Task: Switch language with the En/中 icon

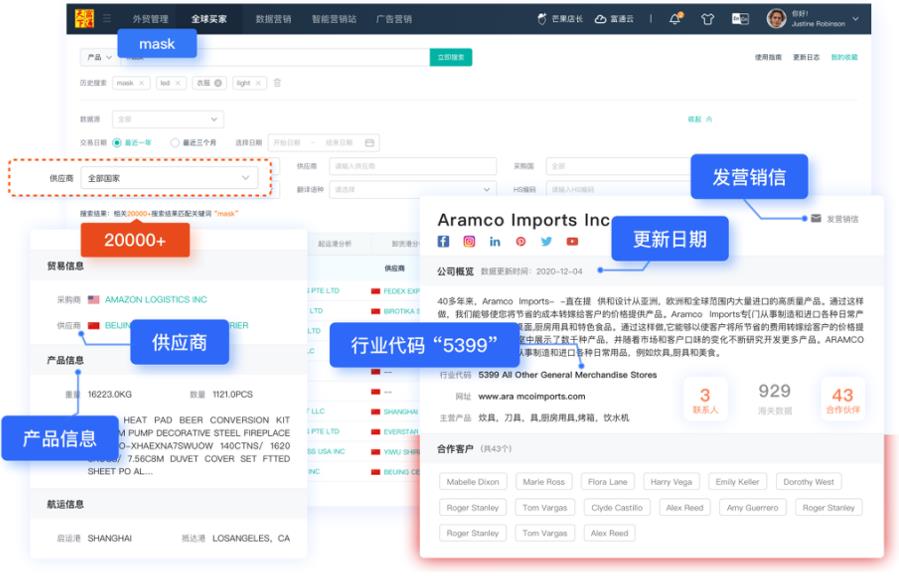Action: (740, 19)
